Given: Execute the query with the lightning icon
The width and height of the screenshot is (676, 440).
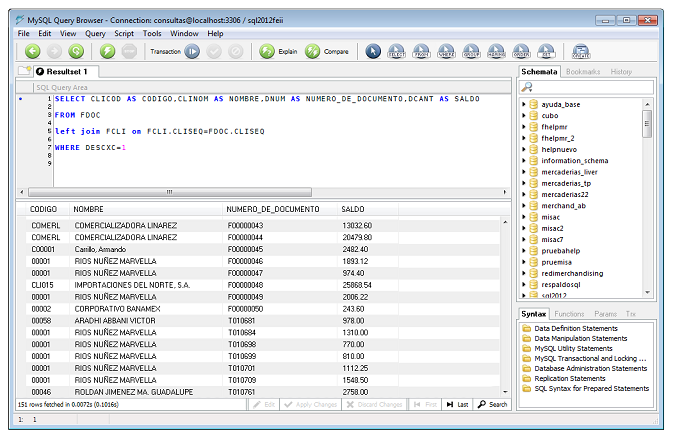Looking at the screenshot, I should click(107, 51).
